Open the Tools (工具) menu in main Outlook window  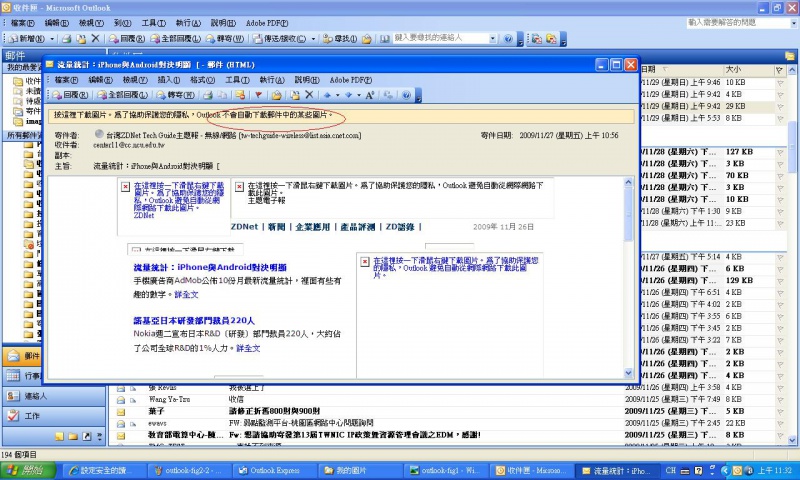(152, 22)
